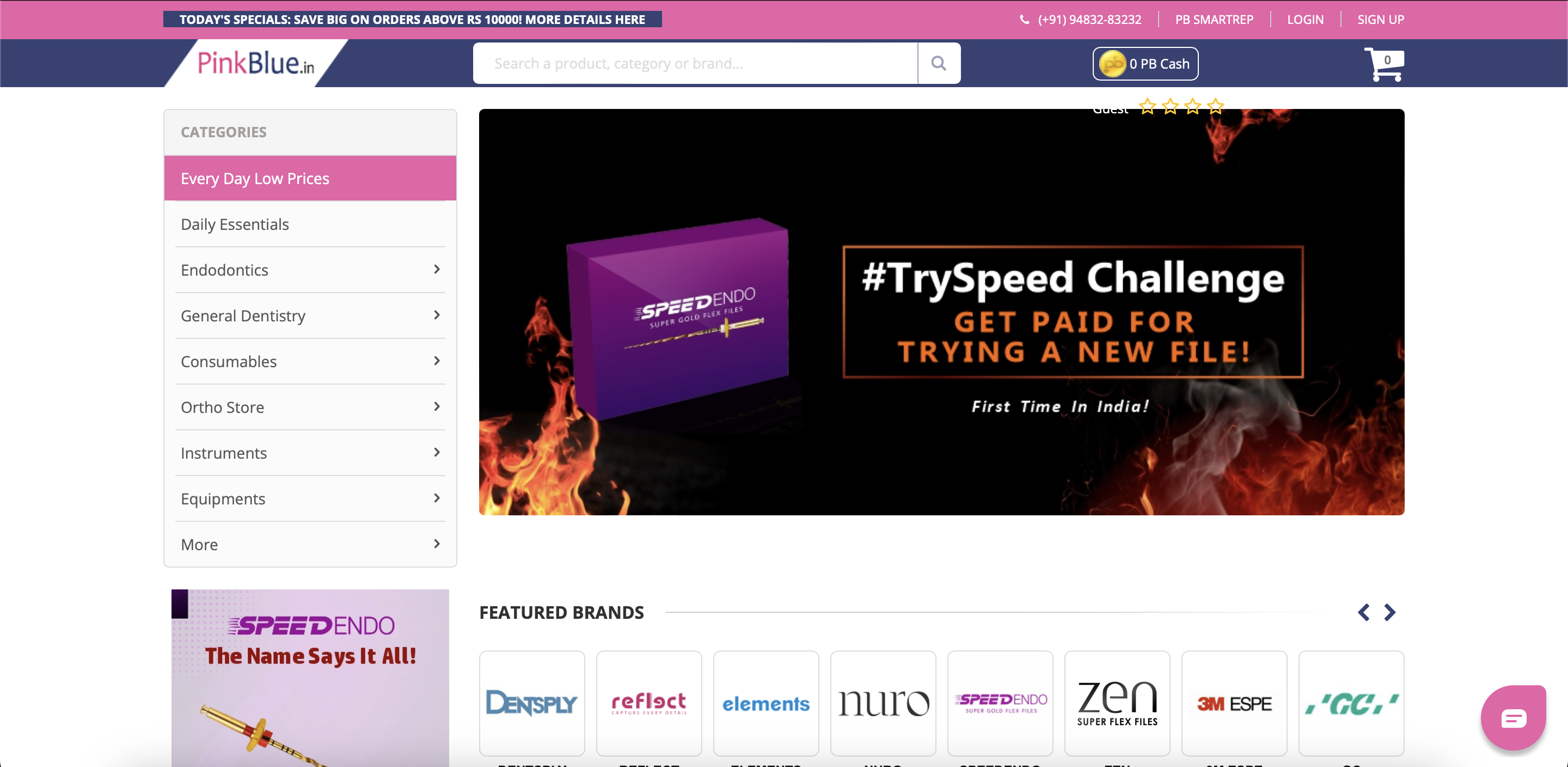The height and width of the screenshot is (767, 1568).
Task: Show next featured brands arrow
Action: [1389, 612]
